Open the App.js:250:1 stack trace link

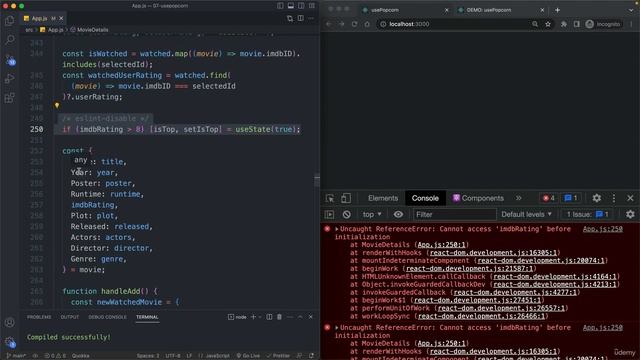(441, 245)
